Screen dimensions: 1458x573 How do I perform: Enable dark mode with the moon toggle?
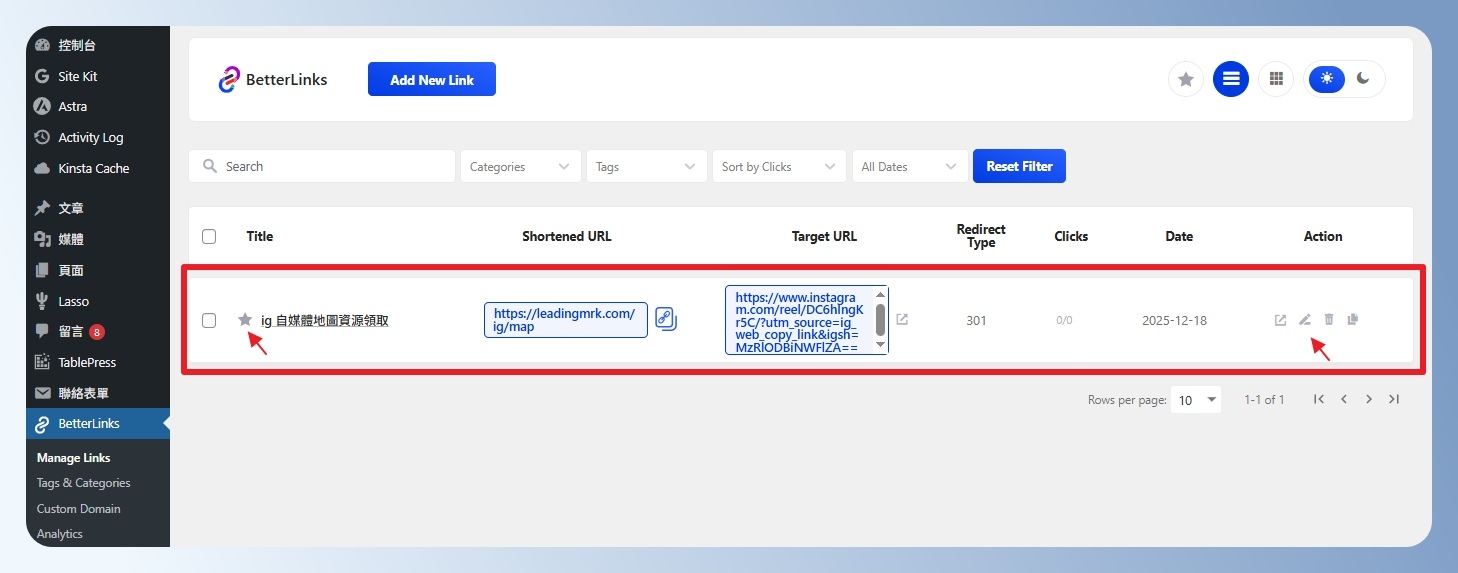pos(1363,79)
